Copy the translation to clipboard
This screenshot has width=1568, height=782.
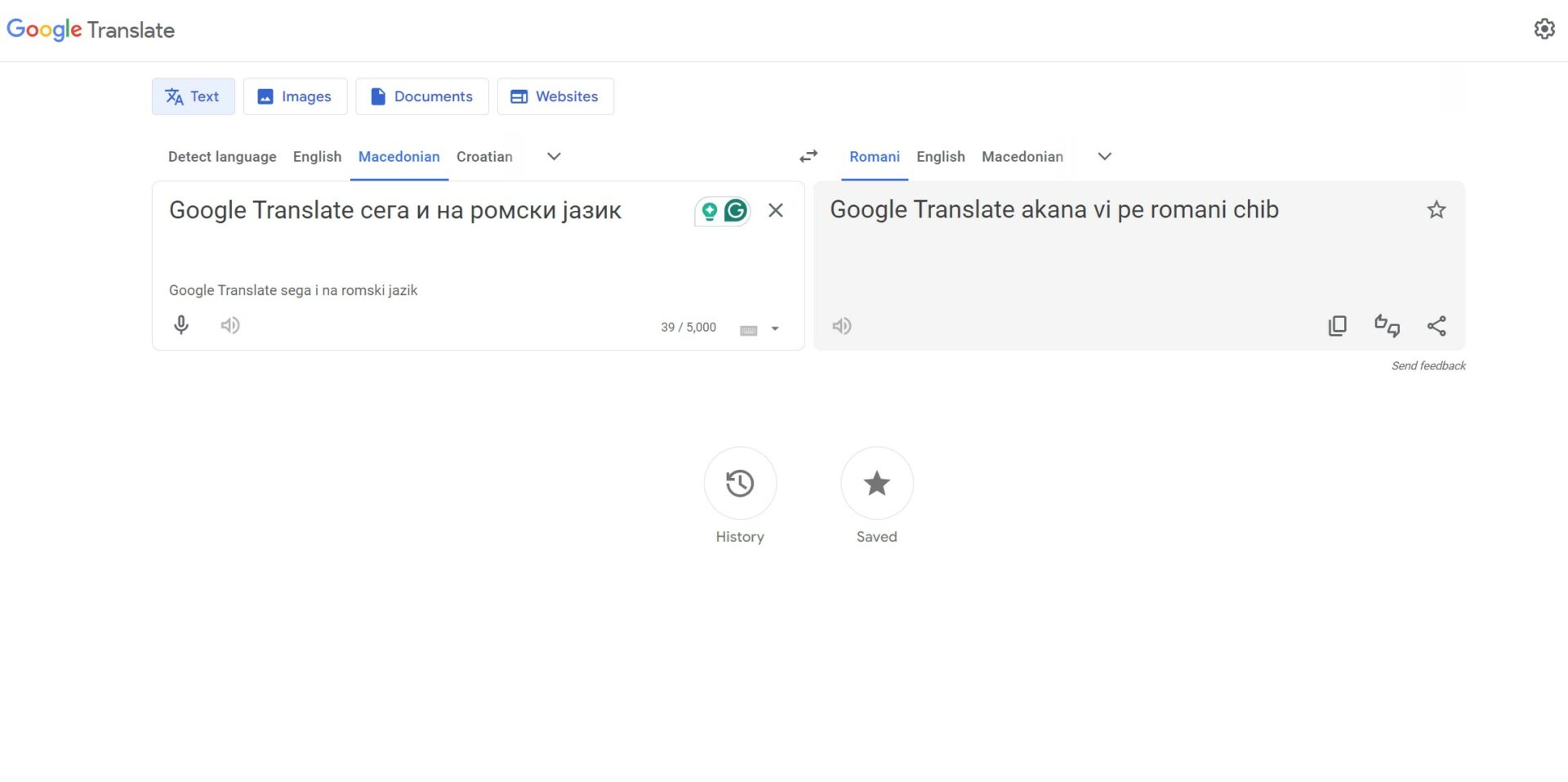pos(1338,326)
